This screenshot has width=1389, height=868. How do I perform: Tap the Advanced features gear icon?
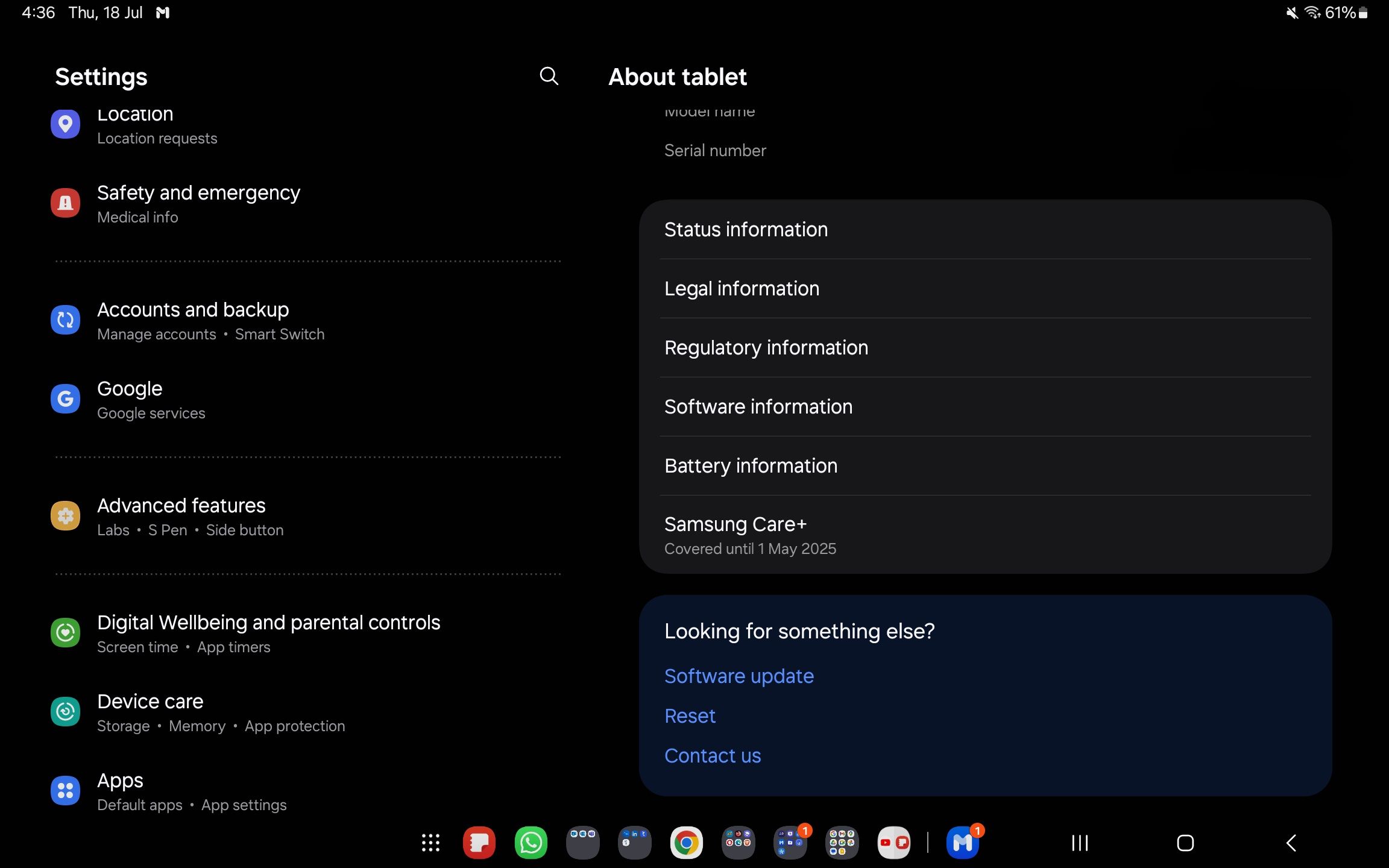pyautogui.click(x=65, y=515)
